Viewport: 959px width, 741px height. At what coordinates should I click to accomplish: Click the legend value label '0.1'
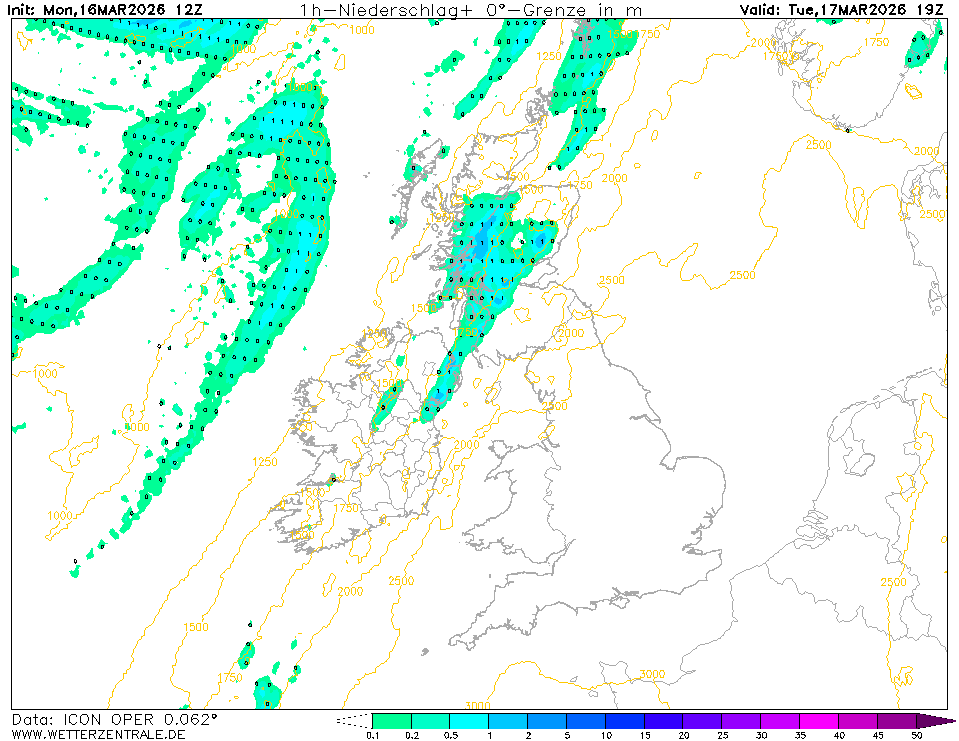pos(372,735)
